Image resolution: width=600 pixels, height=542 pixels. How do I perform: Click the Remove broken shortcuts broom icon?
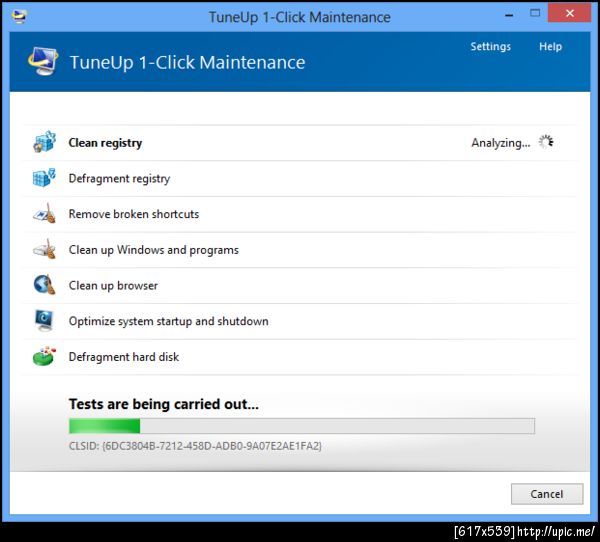point(45,214)
